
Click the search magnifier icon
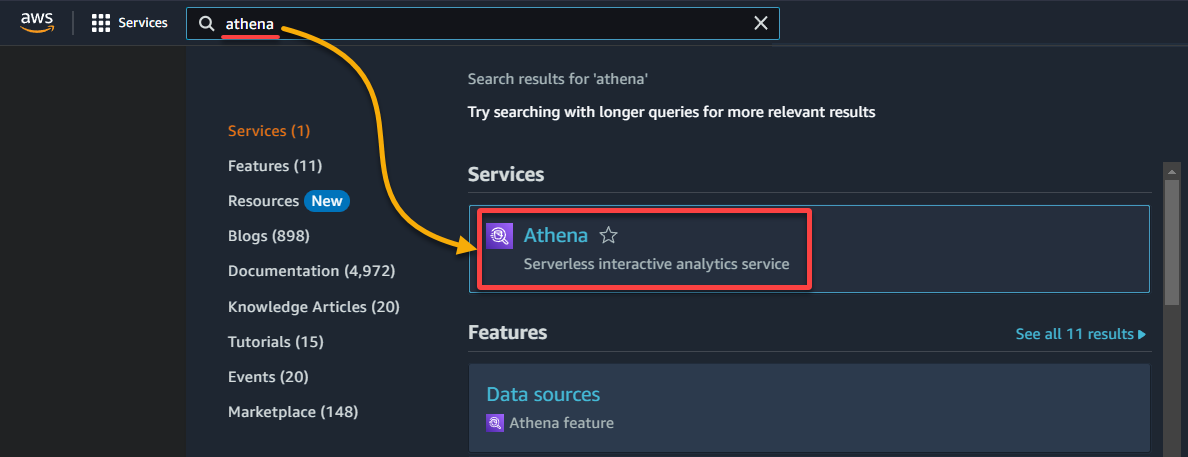[206, 23]
